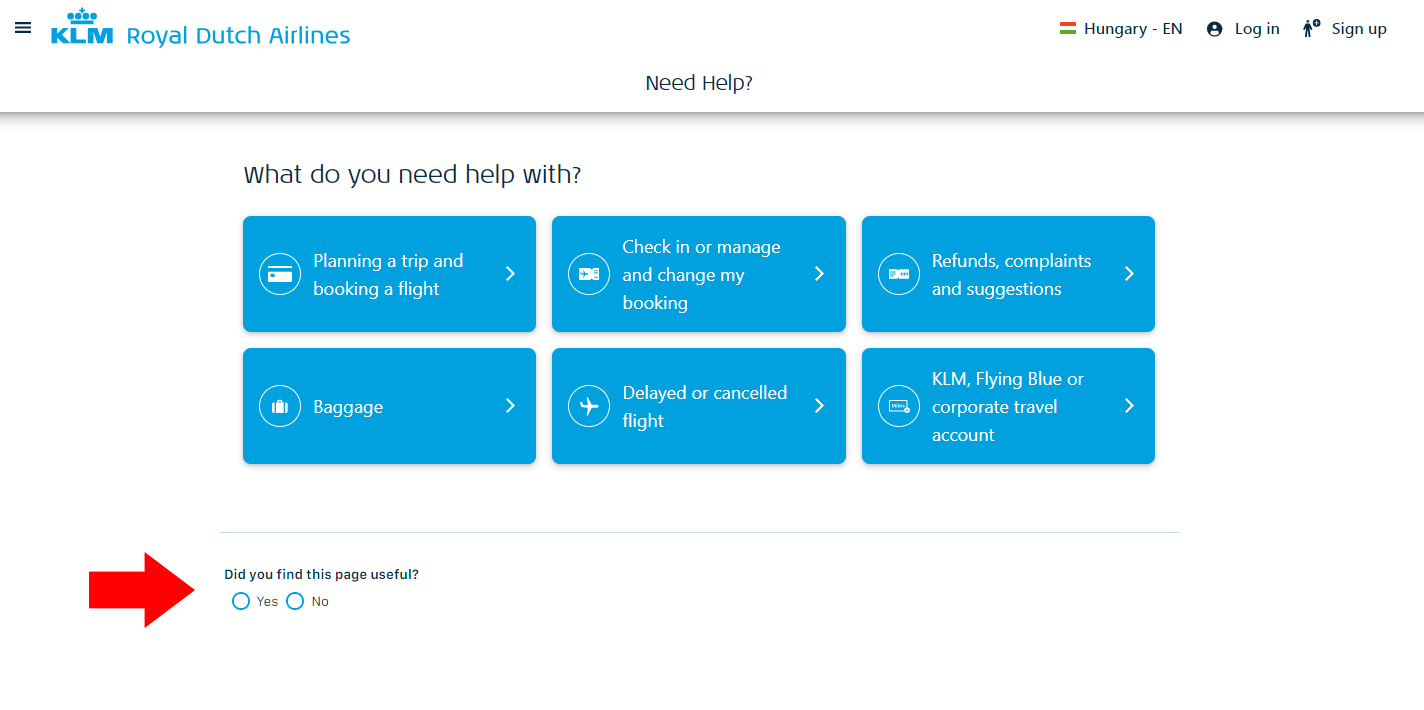Select the Yes radio button
Viewport: 1424px width, 710px height.
point(241,601)
